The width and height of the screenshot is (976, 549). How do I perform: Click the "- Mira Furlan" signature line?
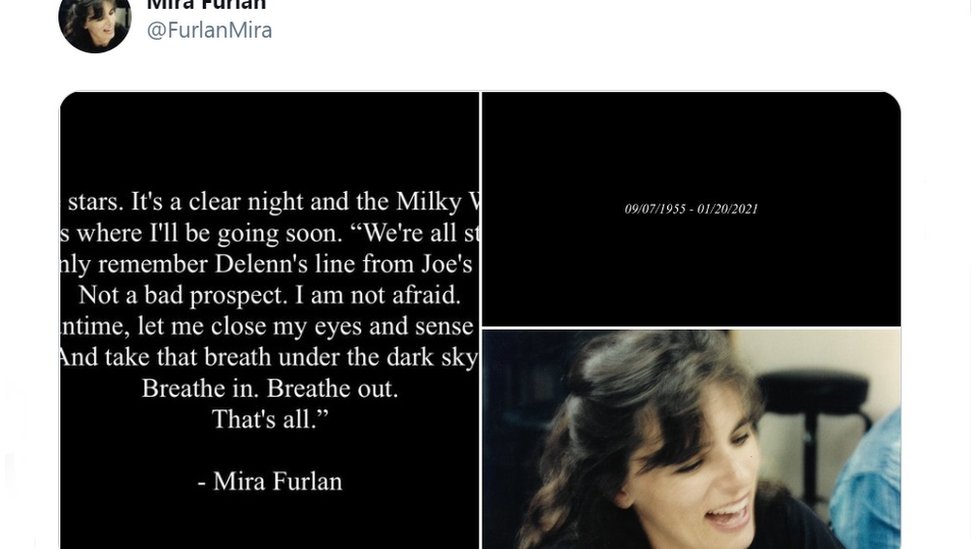click(270, 481)
